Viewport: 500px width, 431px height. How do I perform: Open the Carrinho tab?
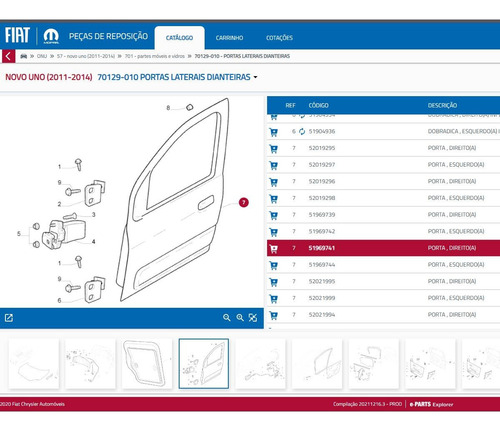(229, 38)
